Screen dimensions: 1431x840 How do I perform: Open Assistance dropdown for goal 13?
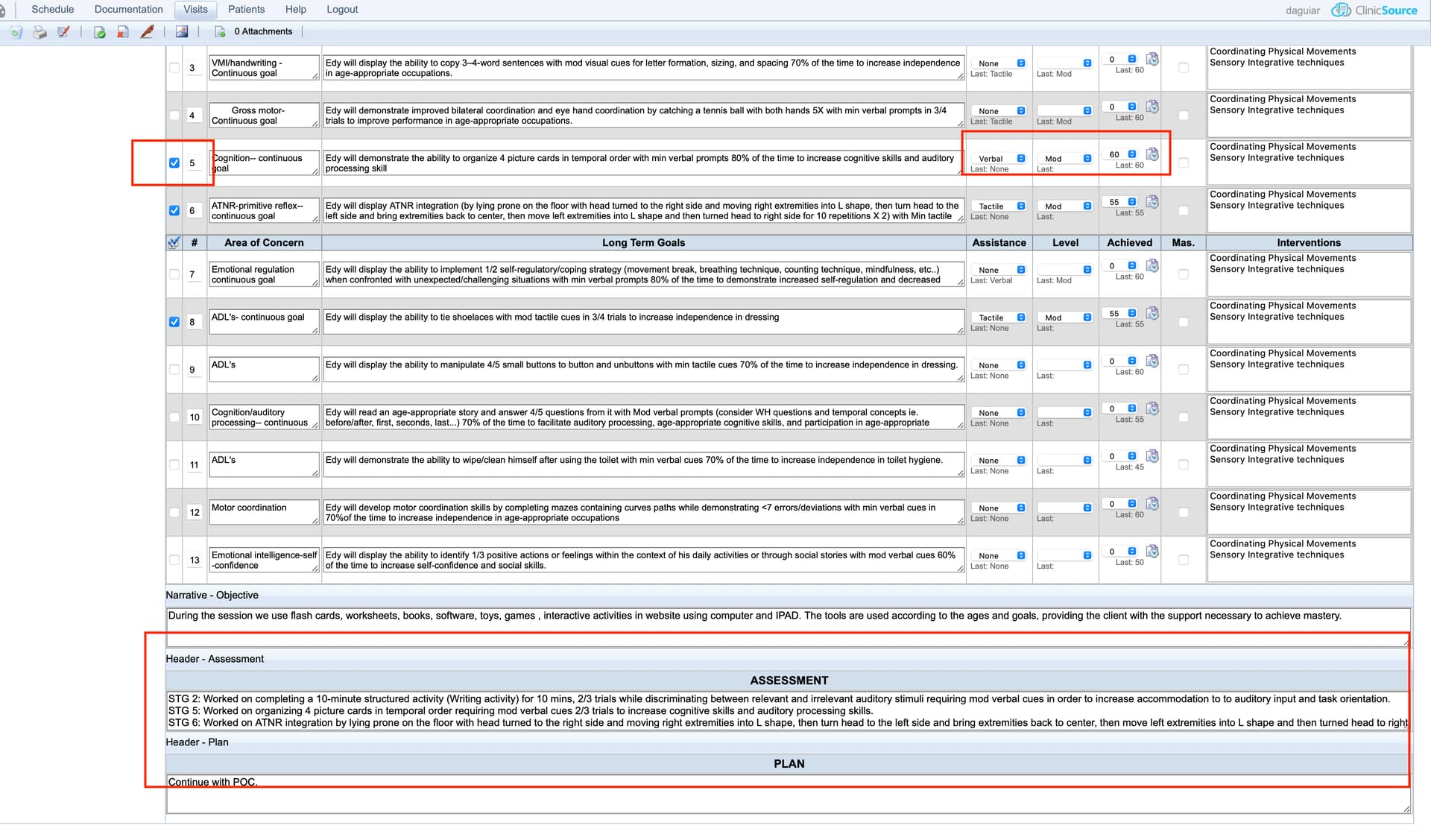[x=999, y=555]
